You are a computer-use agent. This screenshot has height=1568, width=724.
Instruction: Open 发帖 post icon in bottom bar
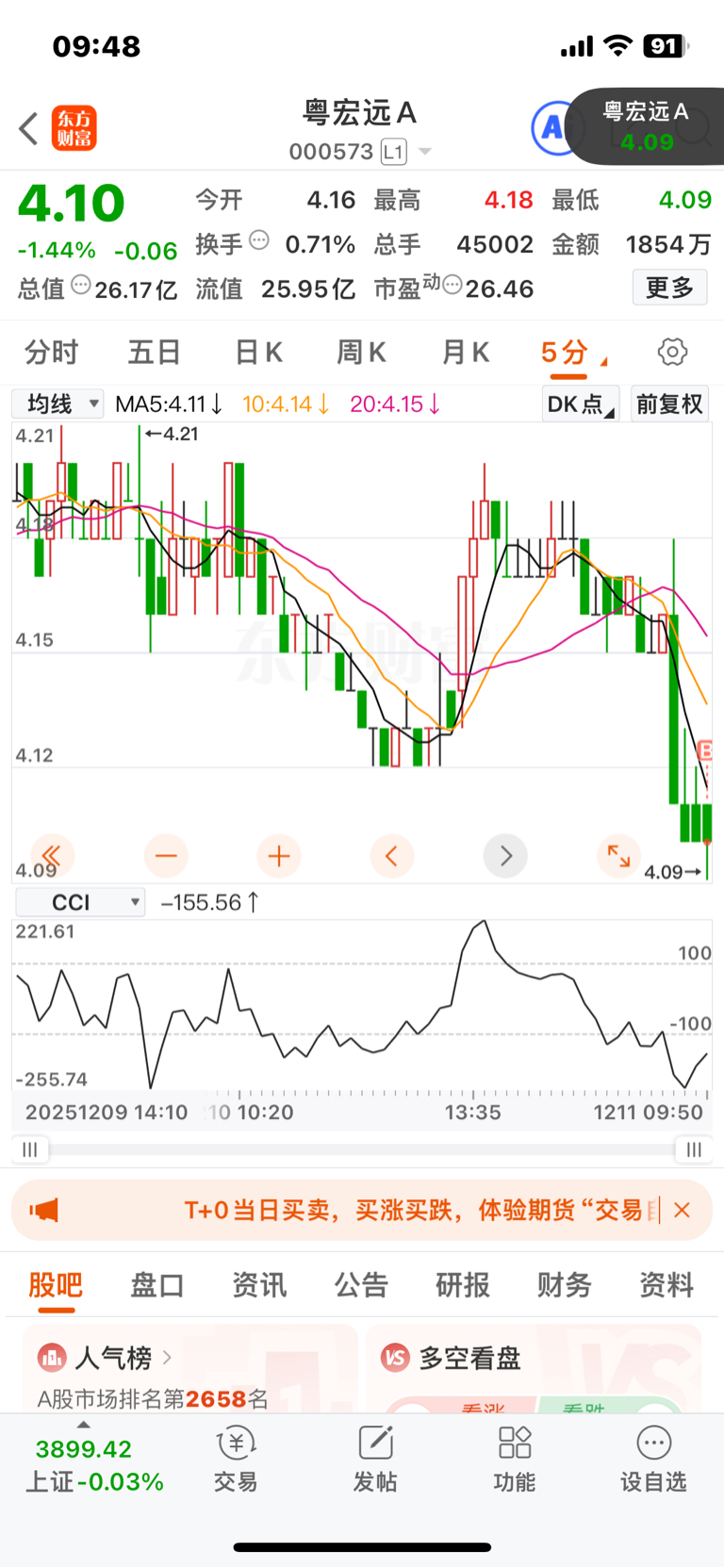[x=375, y=1460]
